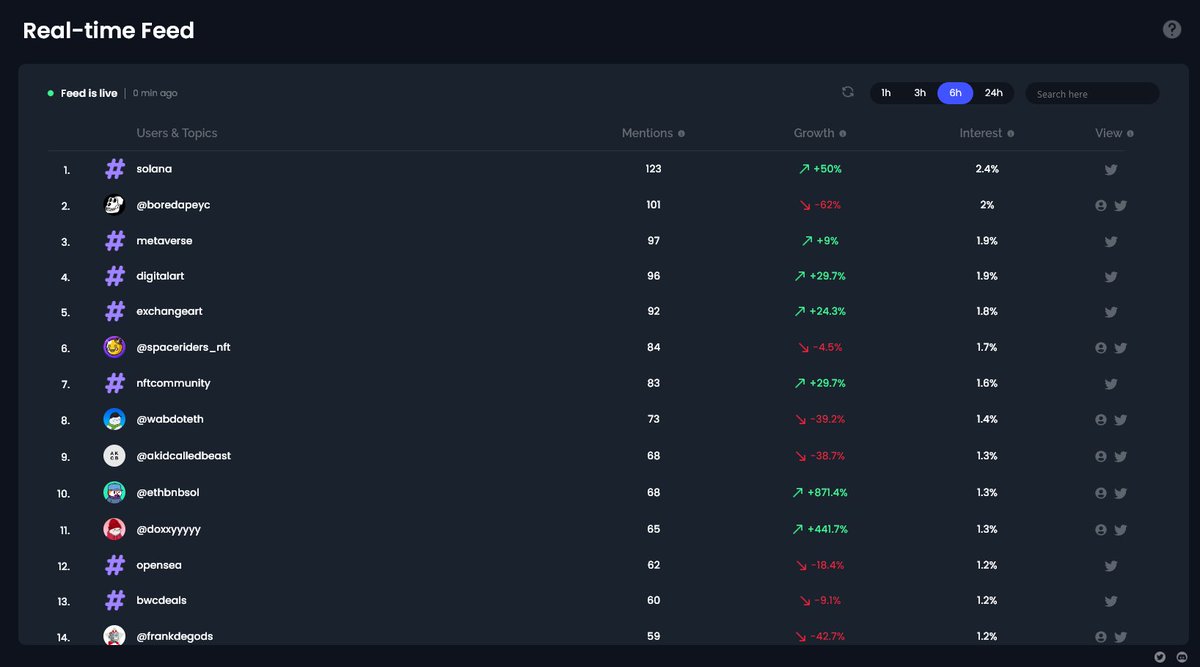Select the 24h time range
The height and width of the screenshot is (667, 1200).
coord(993,93)
